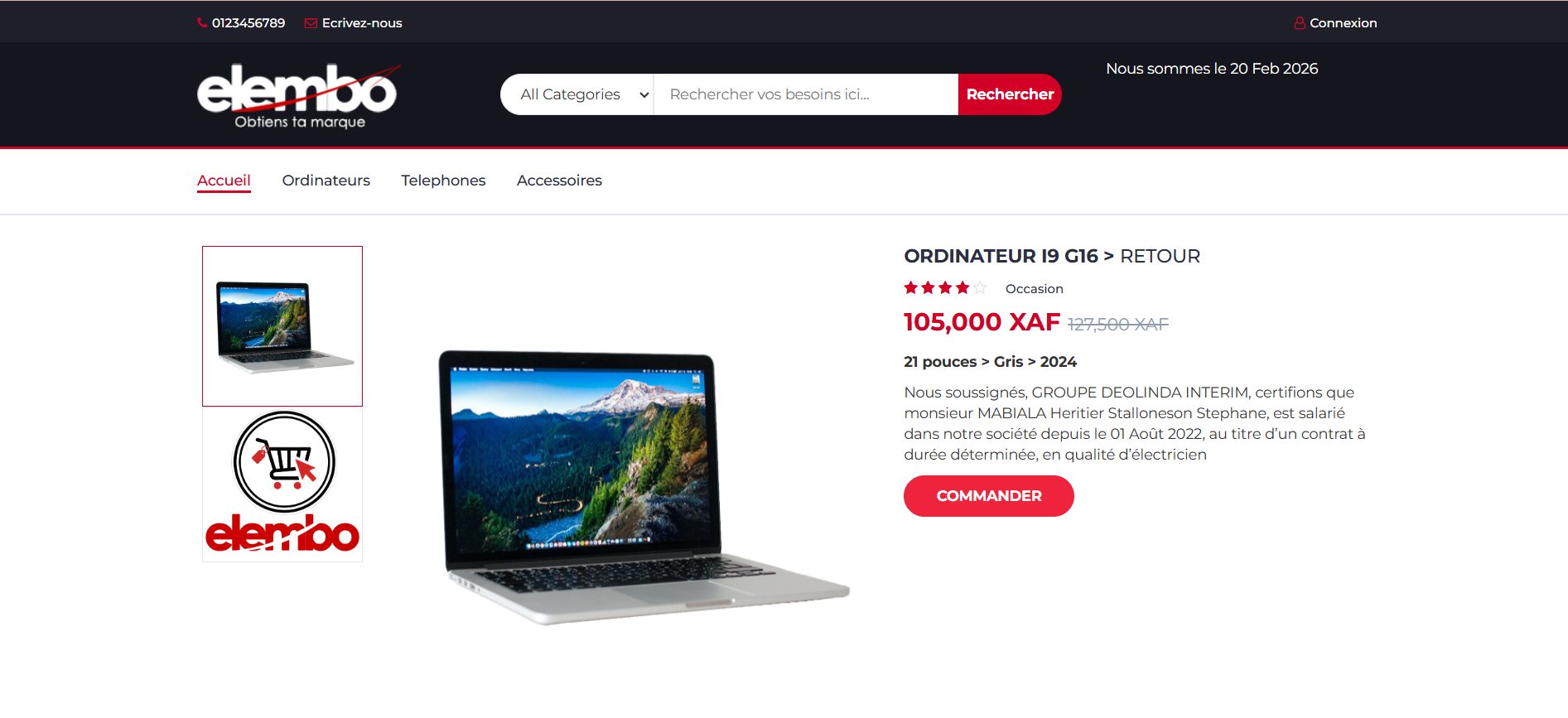Select the elembo shopping cart thumbnail
1568x718 pixels.
282,484
